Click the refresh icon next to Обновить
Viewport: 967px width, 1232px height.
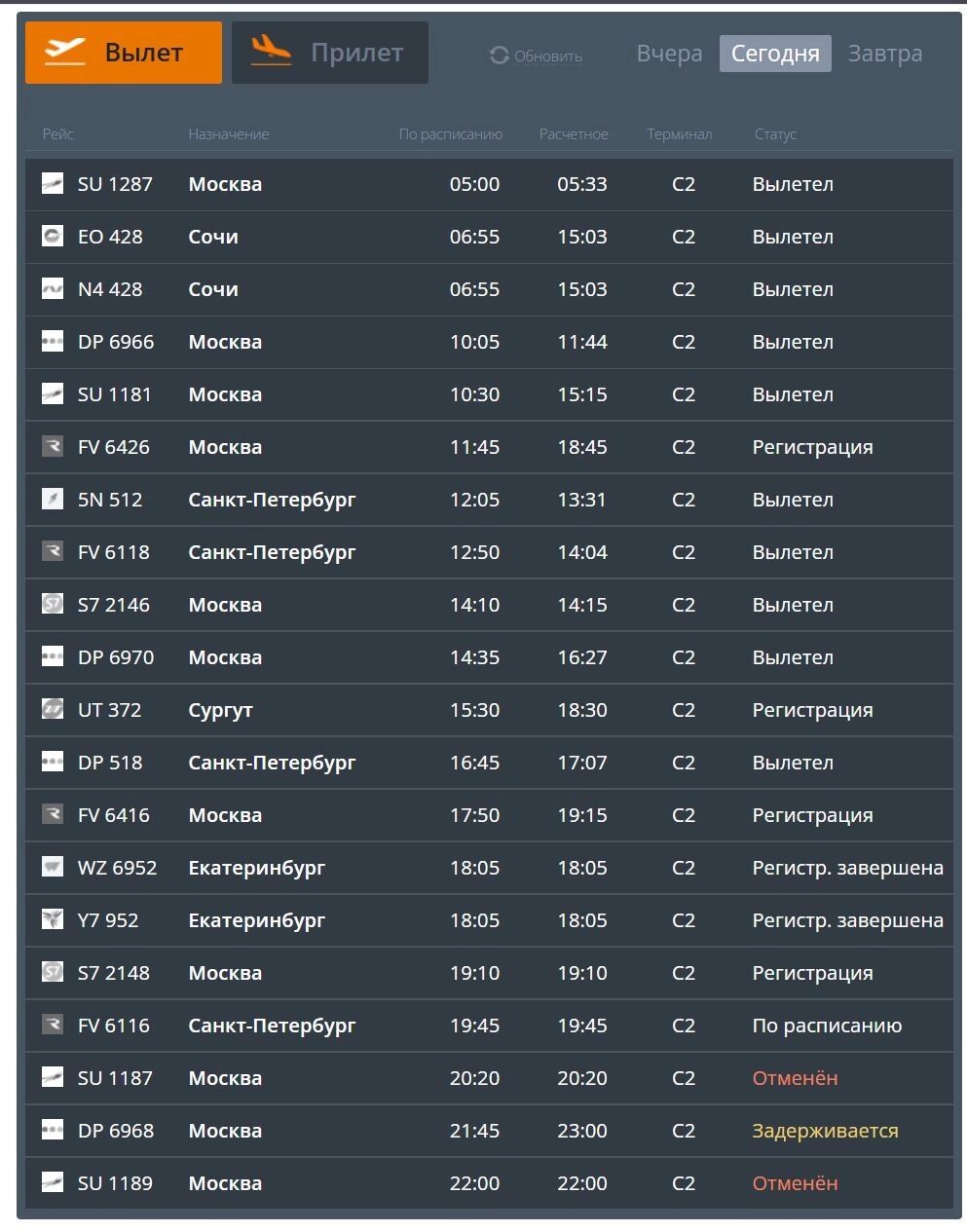[500, 56]
